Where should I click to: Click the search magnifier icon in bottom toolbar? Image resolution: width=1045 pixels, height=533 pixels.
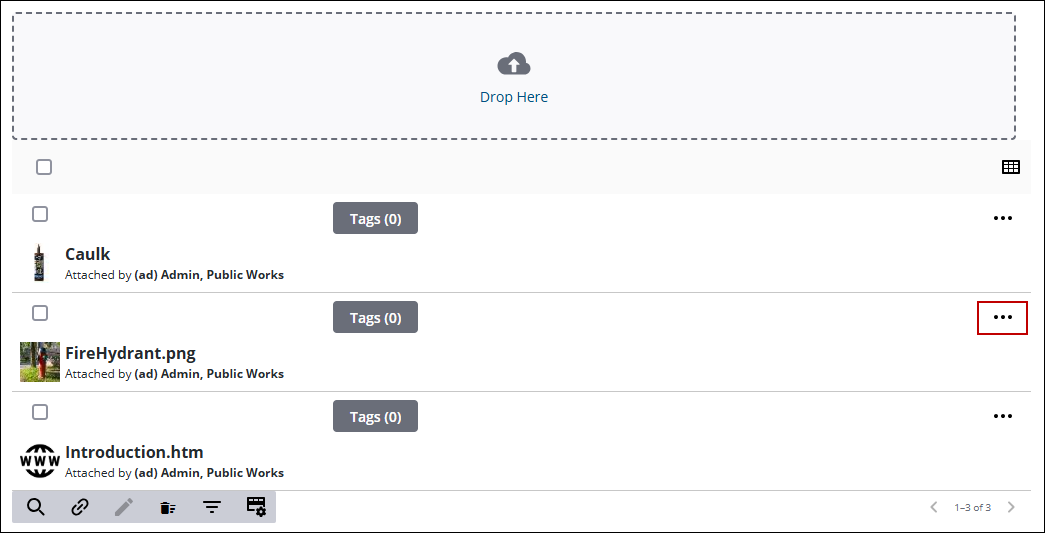pos(36,507)
